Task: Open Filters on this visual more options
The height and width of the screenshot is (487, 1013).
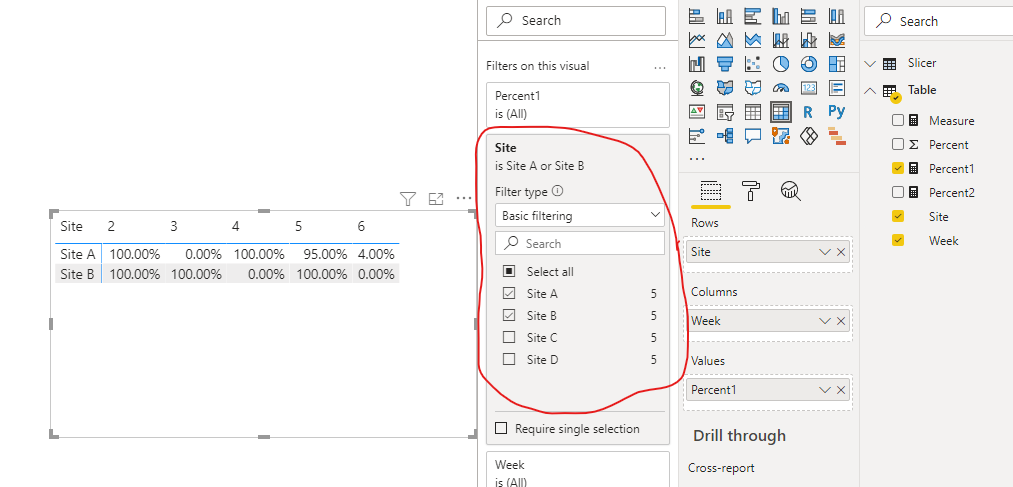Action: pyautogui.click(x=659, y=67)
